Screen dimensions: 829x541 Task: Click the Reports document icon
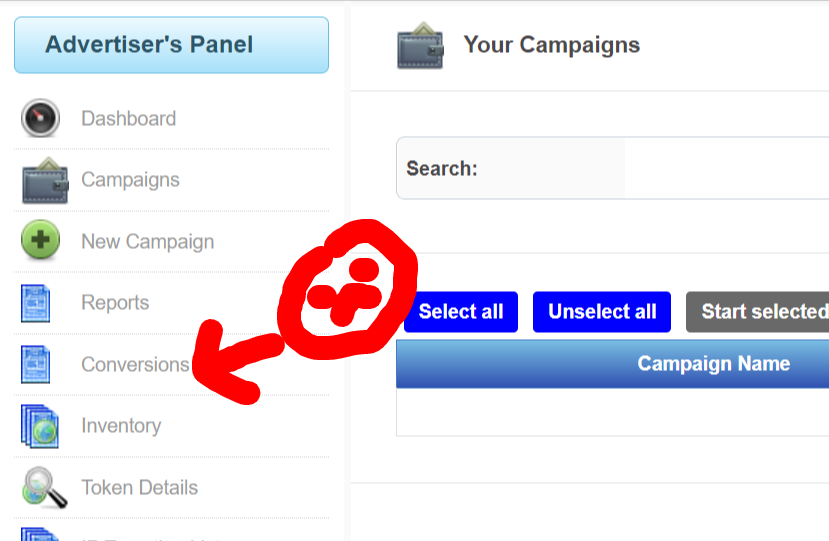coord(36,303)
